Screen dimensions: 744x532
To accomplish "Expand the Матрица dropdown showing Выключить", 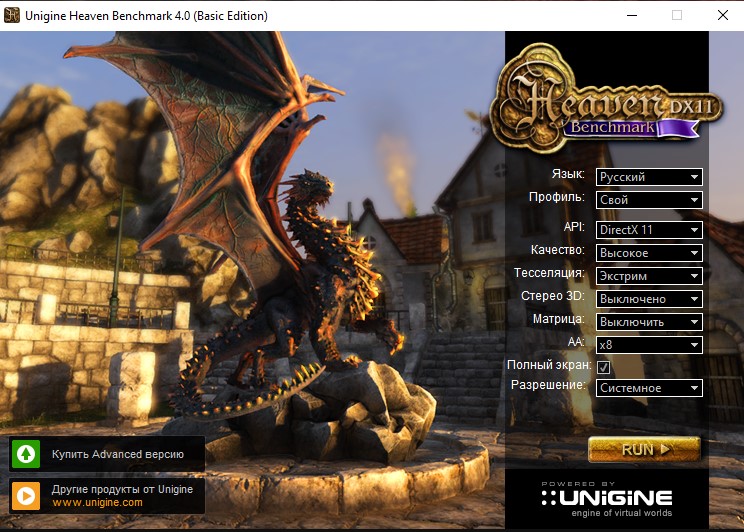I will click(649, 322).
